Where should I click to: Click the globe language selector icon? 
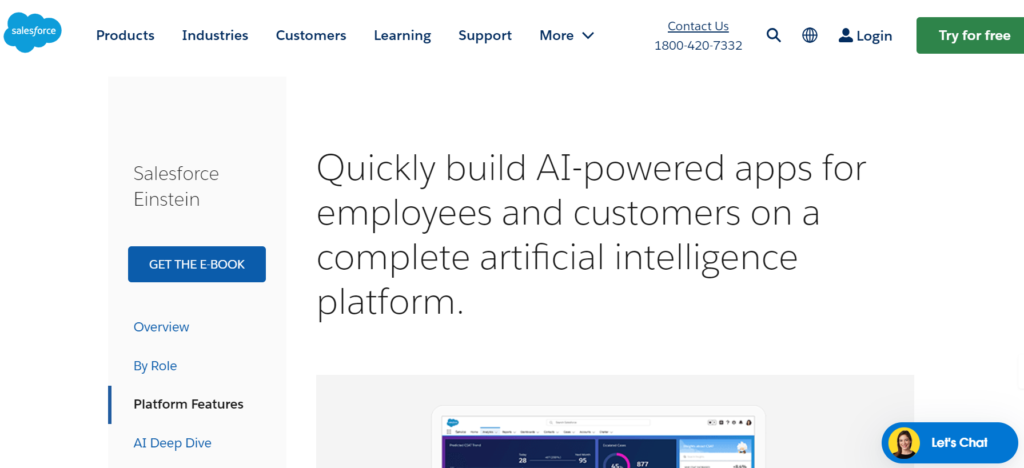click(x=810, y=35)
